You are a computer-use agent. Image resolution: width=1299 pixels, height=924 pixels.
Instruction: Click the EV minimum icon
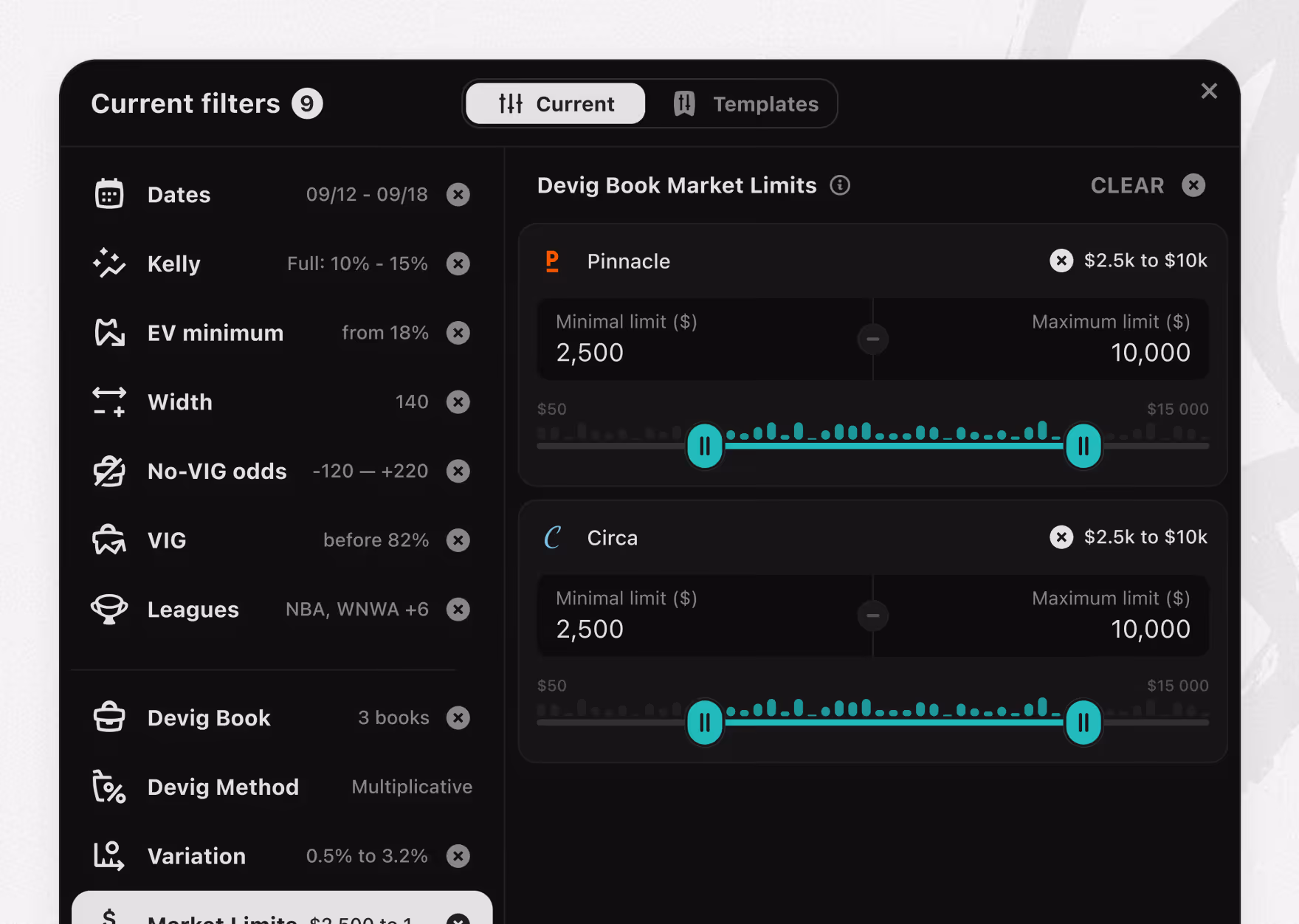[x=109, y=333]
